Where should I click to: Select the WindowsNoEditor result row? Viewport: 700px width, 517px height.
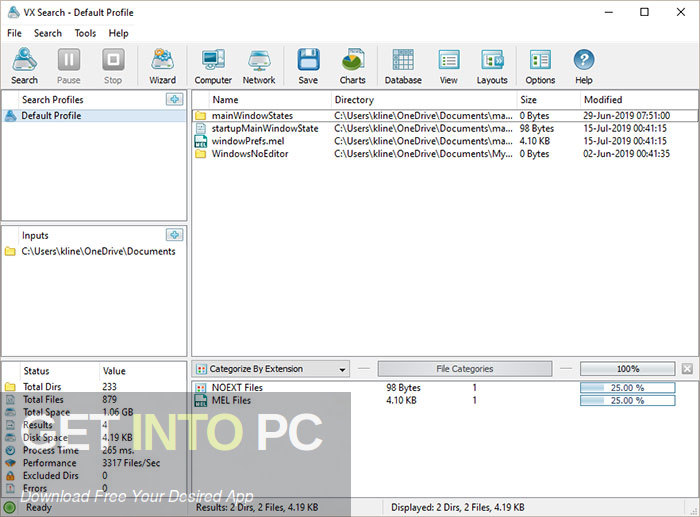pyautogui.click(x=445, y=154)
